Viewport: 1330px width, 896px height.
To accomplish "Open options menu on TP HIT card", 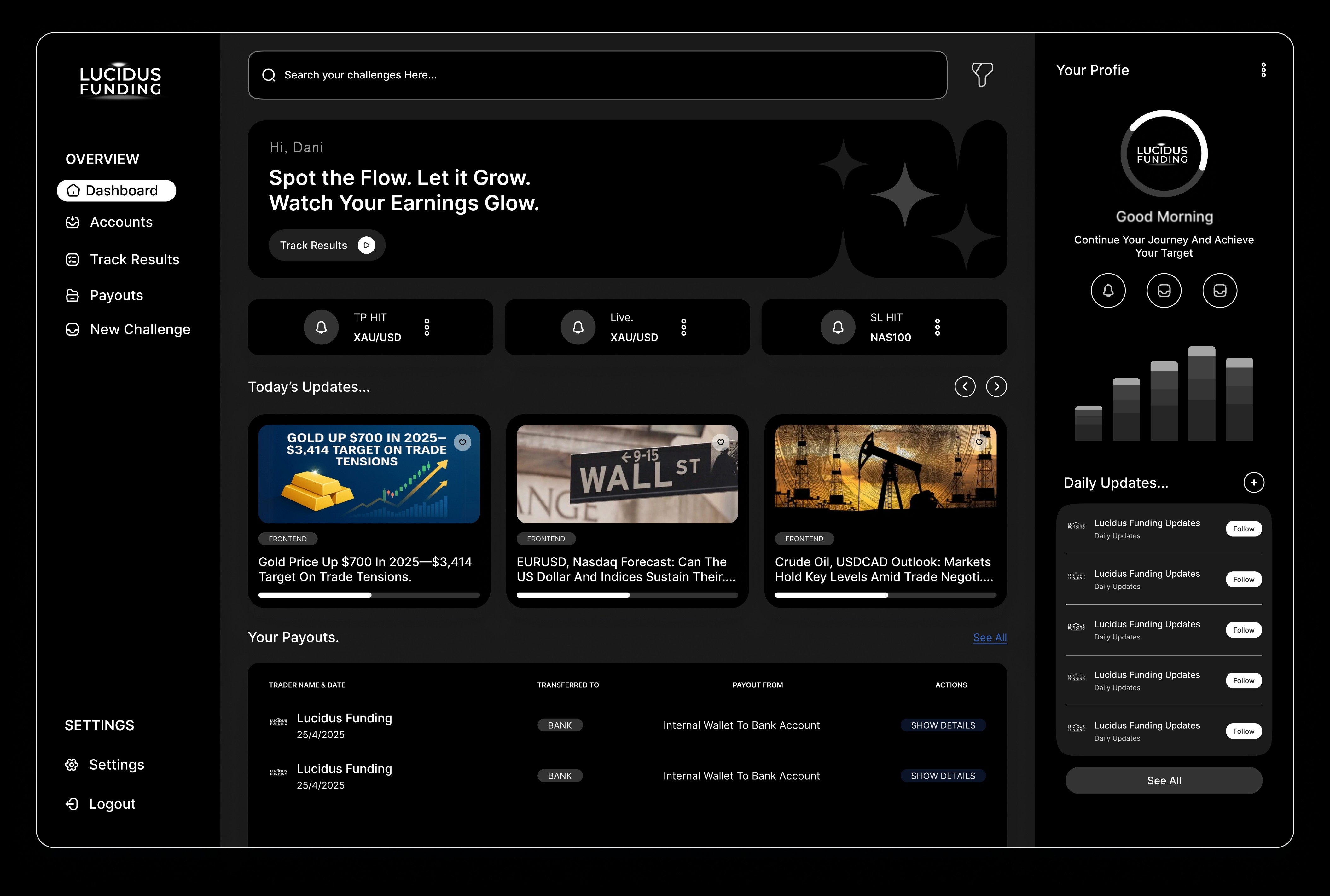I will click(x=427, y=327).
